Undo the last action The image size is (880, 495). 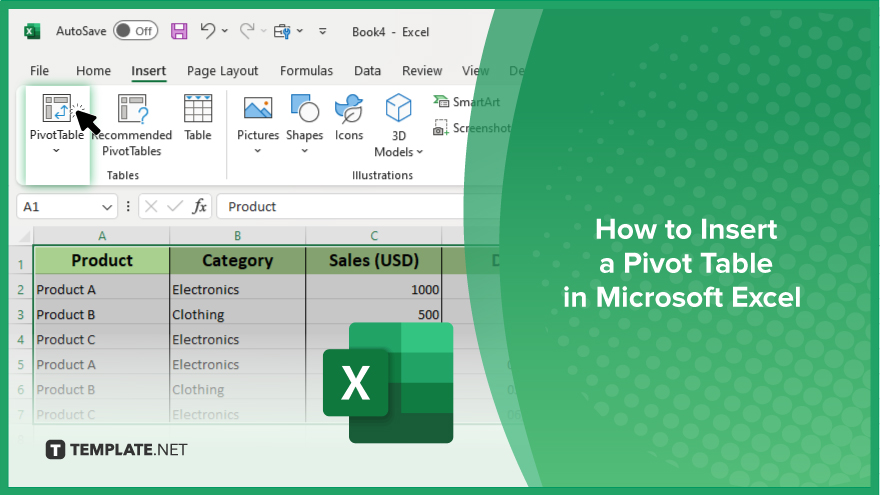(208, 31)
